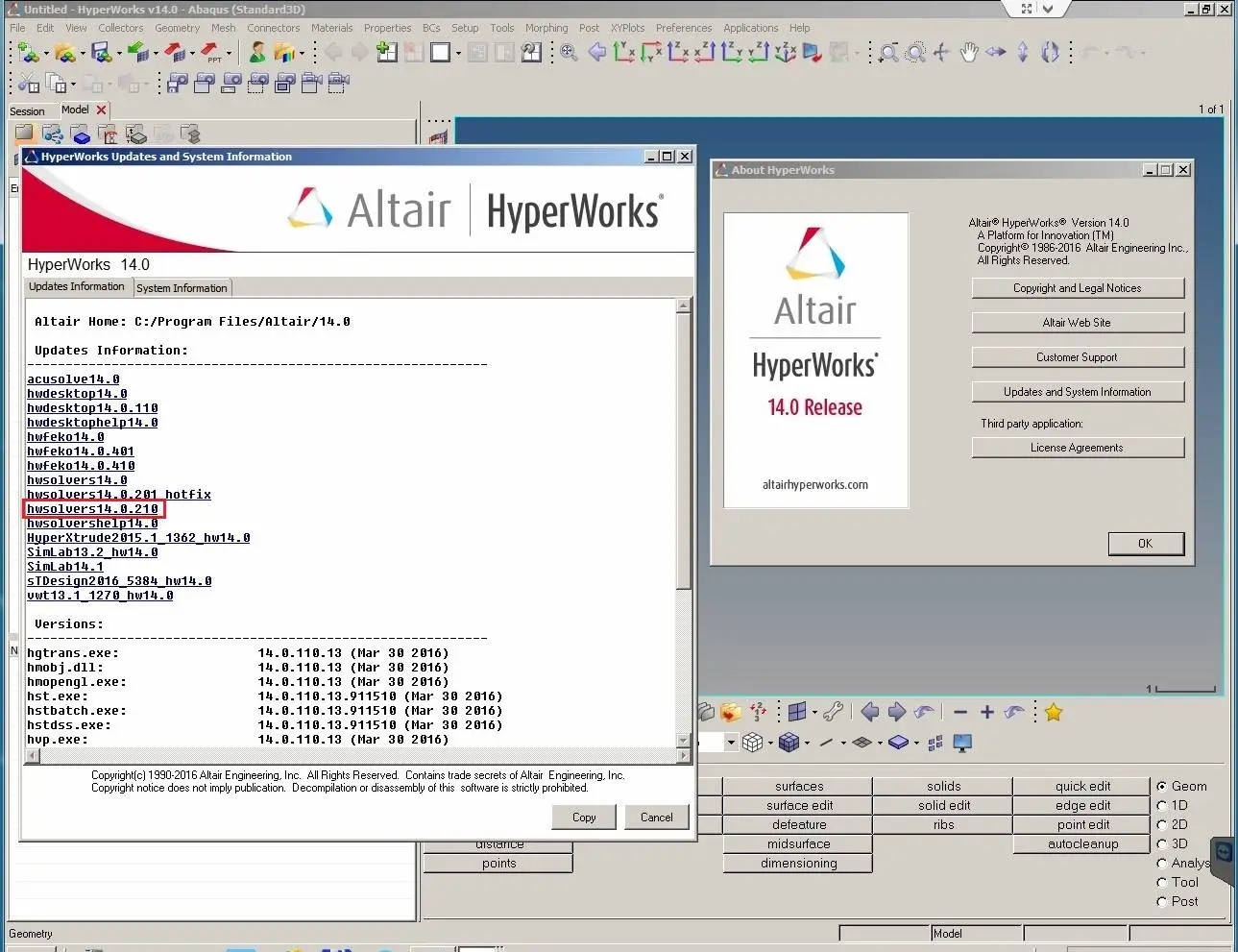The width and height of the screenshot is (1238, 952).
Task: Select the 2D panel radio button
Action: (1161, 824)
